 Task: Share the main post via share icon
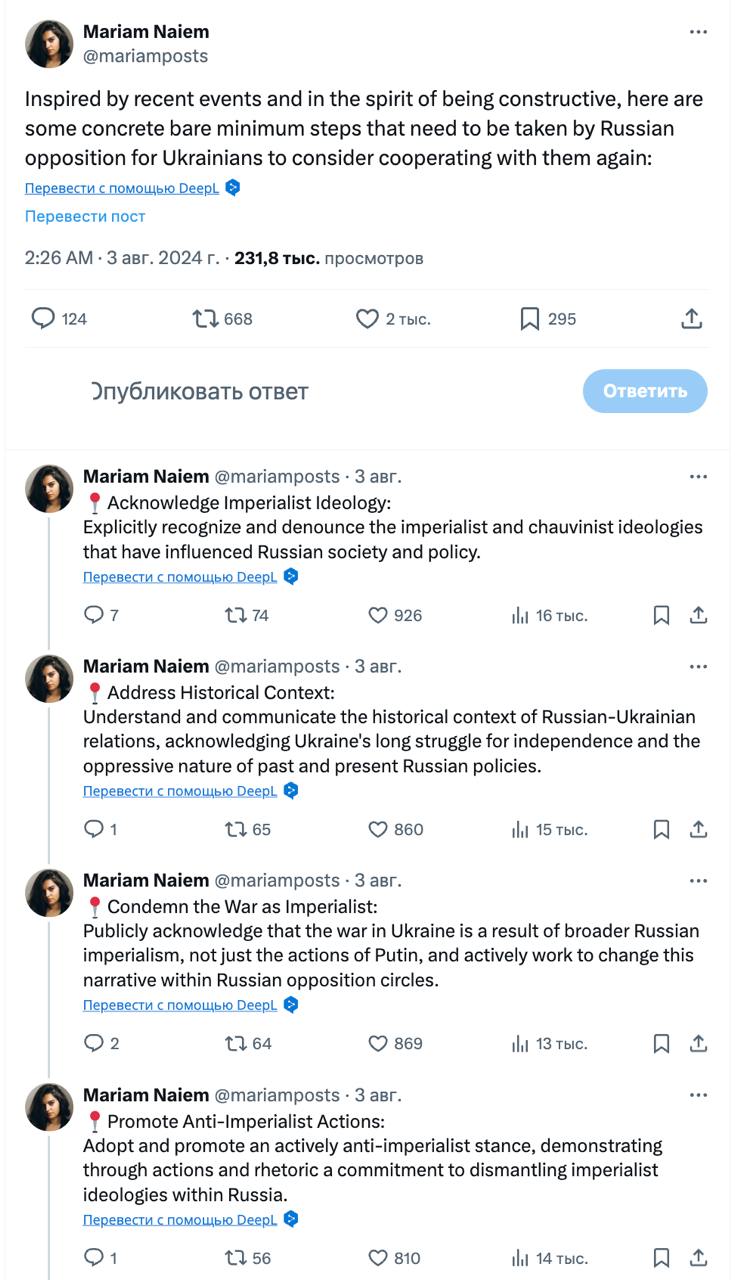point(692,319)
